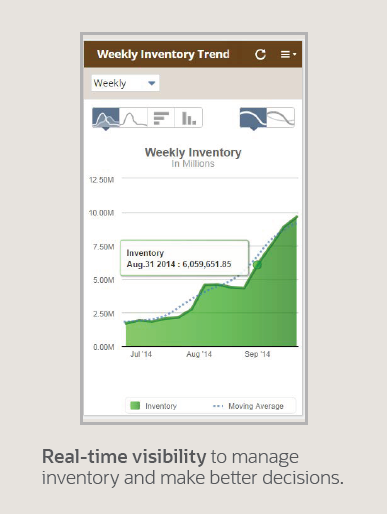The height and width of the screenshot is (514, 387).
Task: Toggle Moving Average series in legend
Action: (248, 406)
